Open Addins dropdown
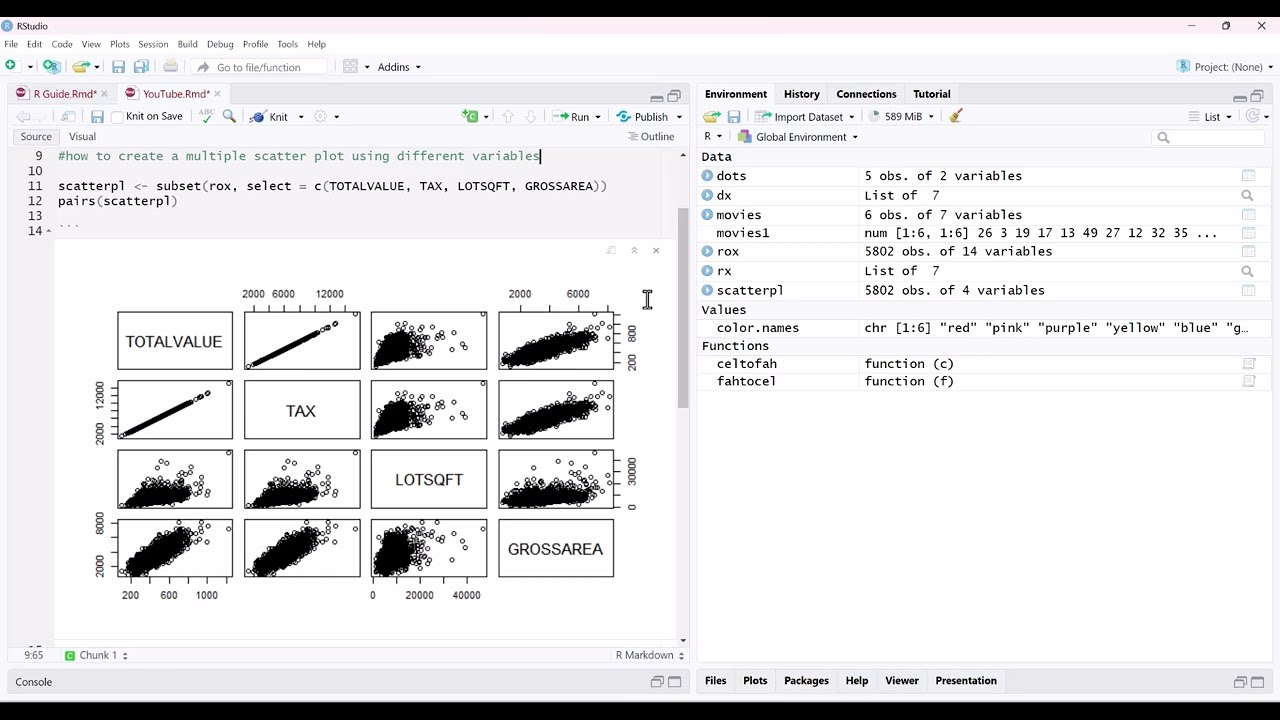 point(399,67)
